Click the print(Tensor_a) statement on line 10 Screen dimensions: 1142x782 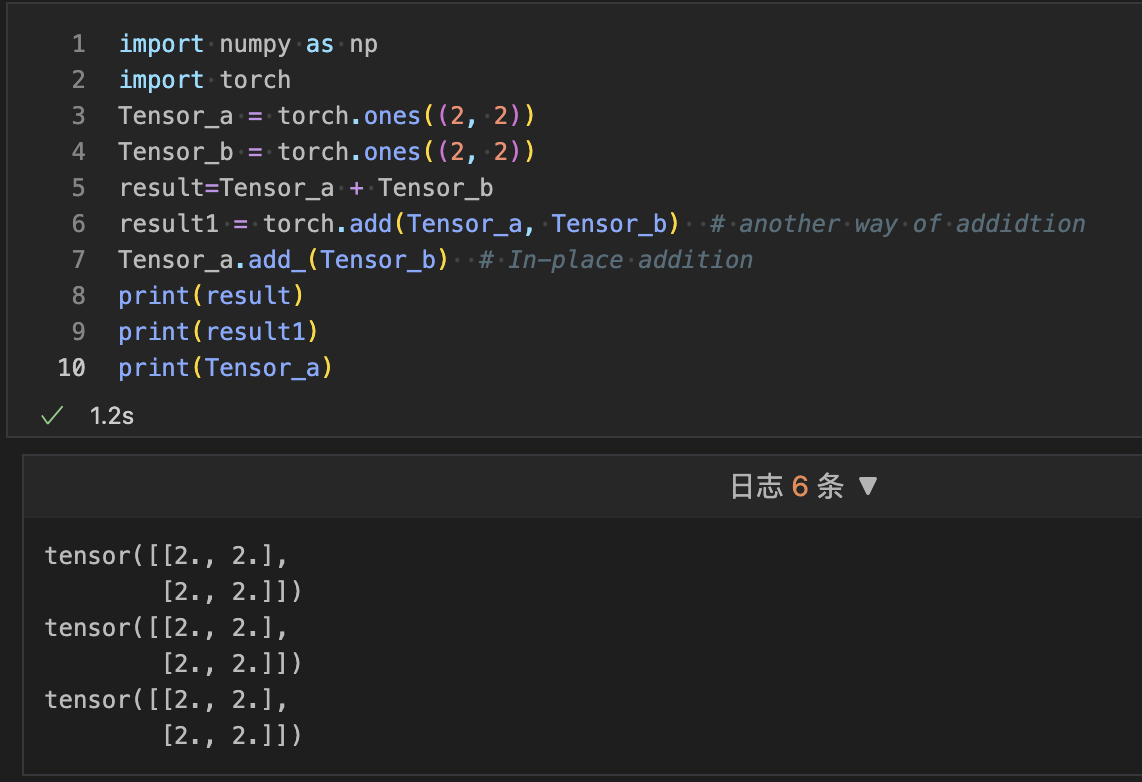225,368
